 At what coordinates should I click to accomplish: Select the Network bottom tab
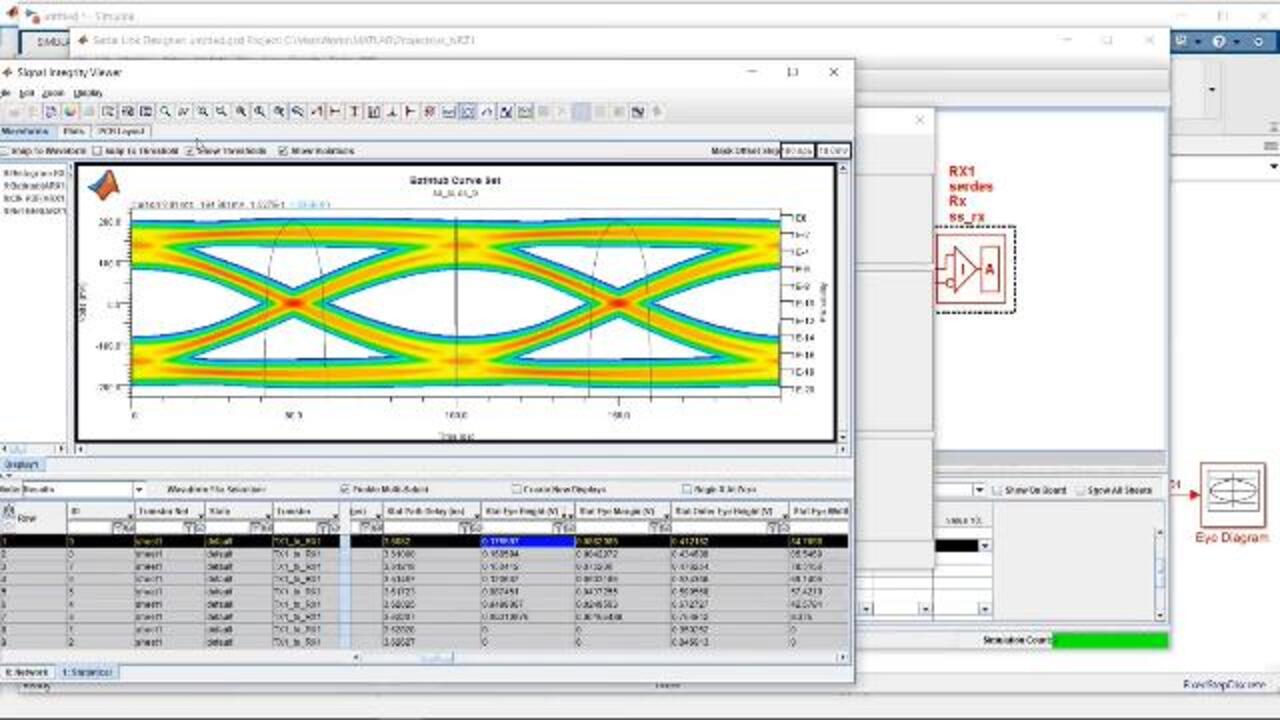click(28, 672)
